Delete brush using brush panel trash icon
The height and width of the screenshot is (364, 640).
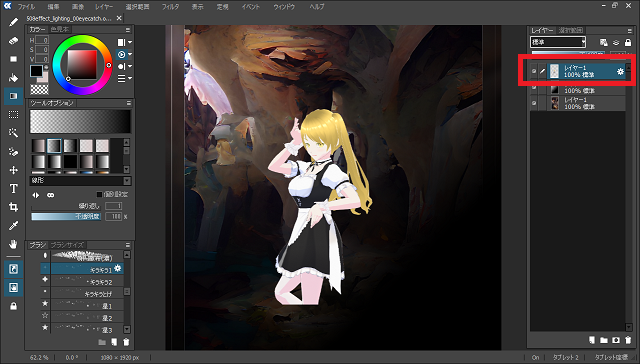126,342
